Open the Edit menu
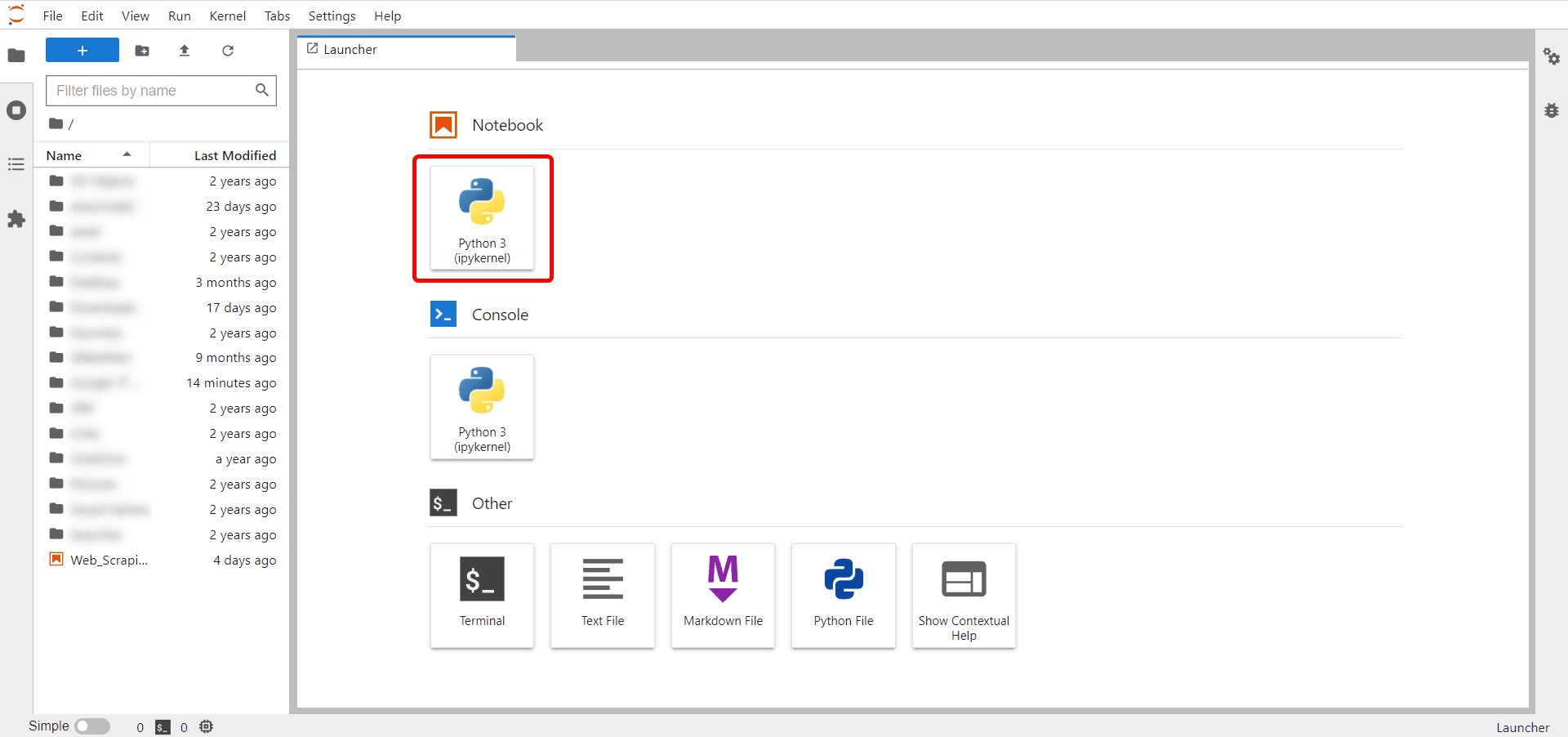The width and height of the screenshot is (1568, 737). coord(92,16)
